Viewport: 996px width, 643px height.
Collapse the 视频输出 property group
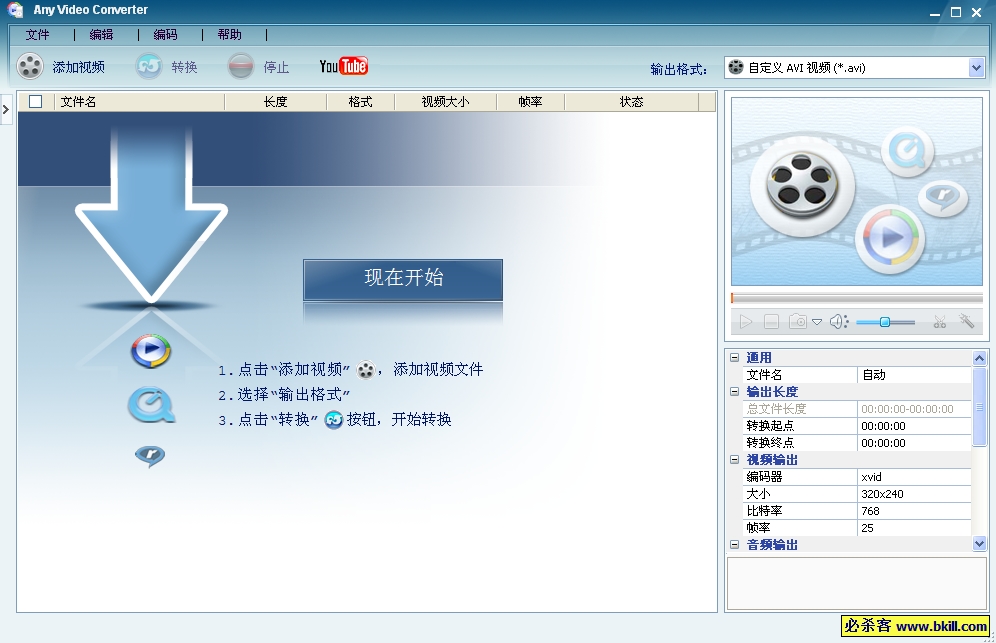coord(735,460)
